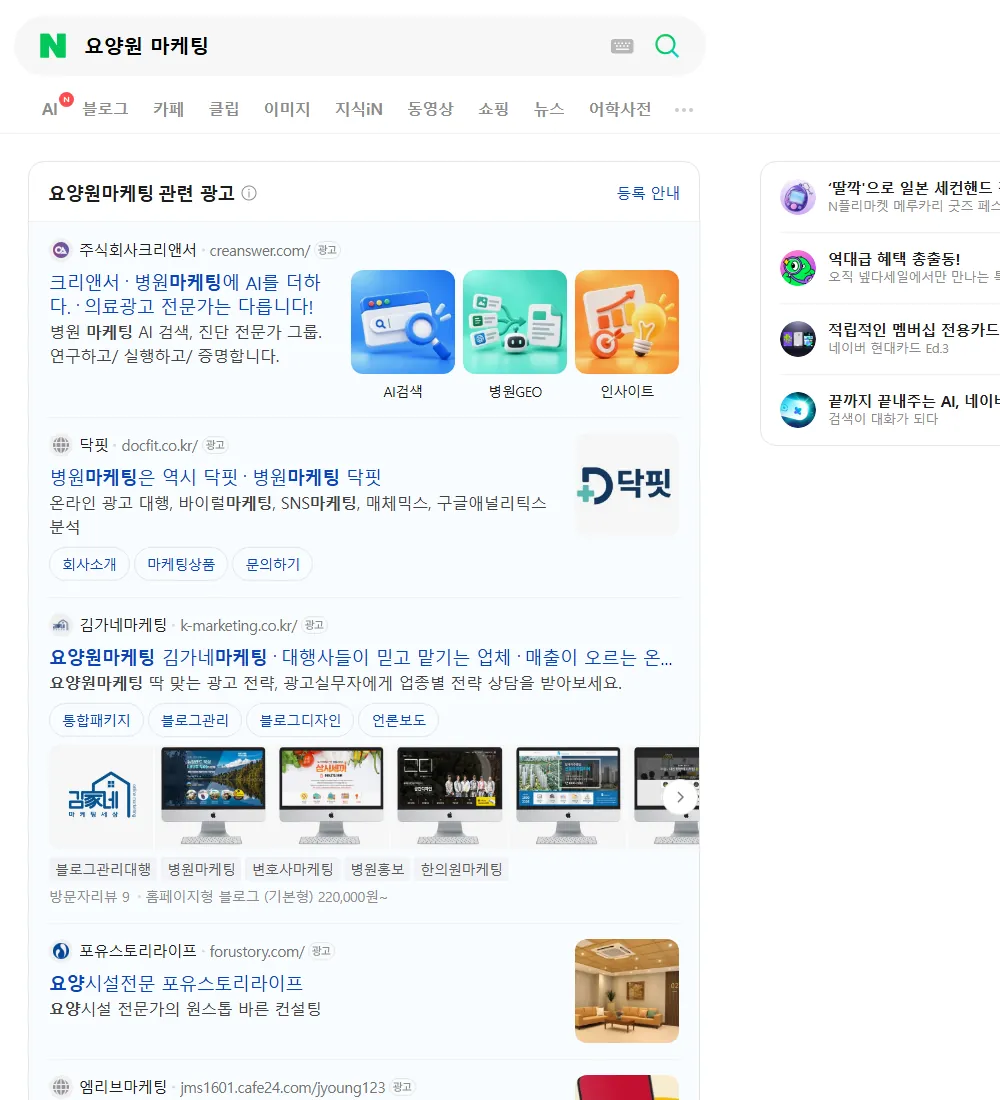The height and width of the screenshot is (1100, 1000).
Task: Switch to the 동영상 tab
Action: 431,109
